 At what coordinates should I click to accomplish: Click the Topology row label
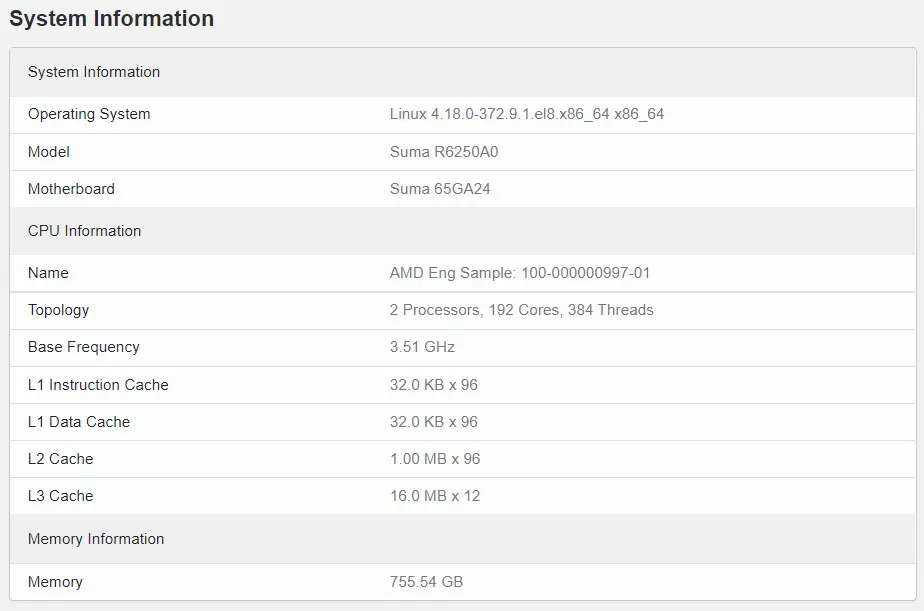tap(58, 310)
